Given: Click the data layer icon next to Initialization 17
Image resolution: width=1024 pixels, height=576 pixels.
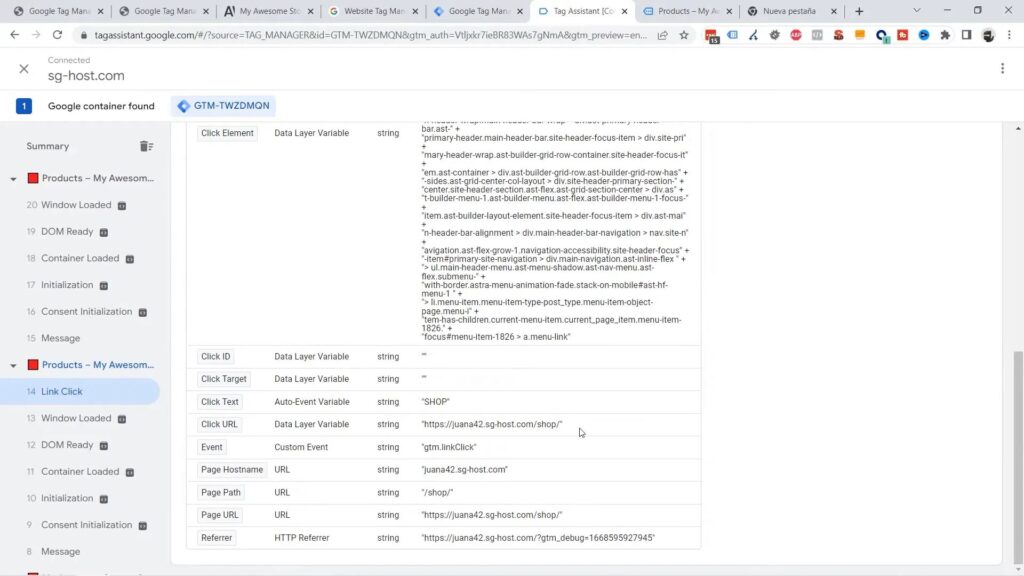Looking at the screenshot, I should (104, 286).
